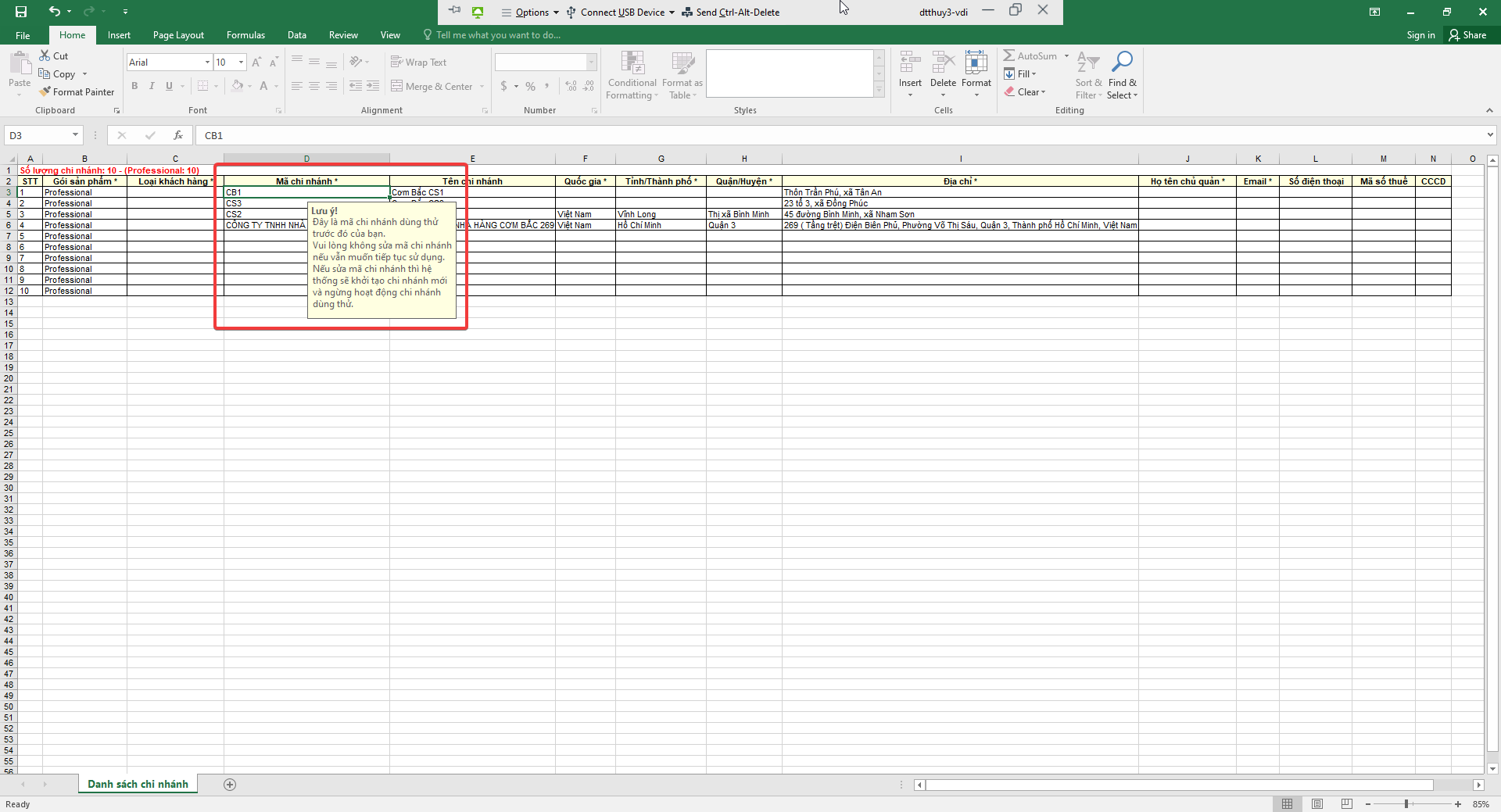Switch to Normal view in status bar
Screen dimensions: 1501x812
coord(1287,804)
